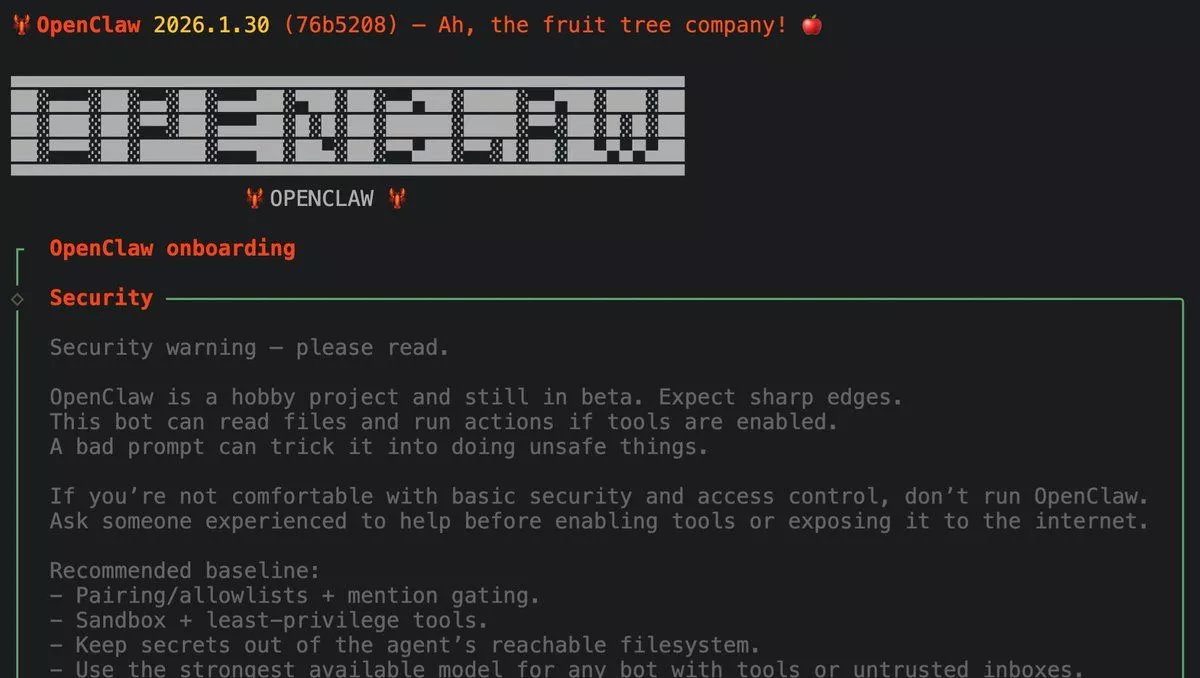Screen dimensions: 1200x678
Task: Click the OPENCLAW ASCII art banner
Action: pos(348,126)
